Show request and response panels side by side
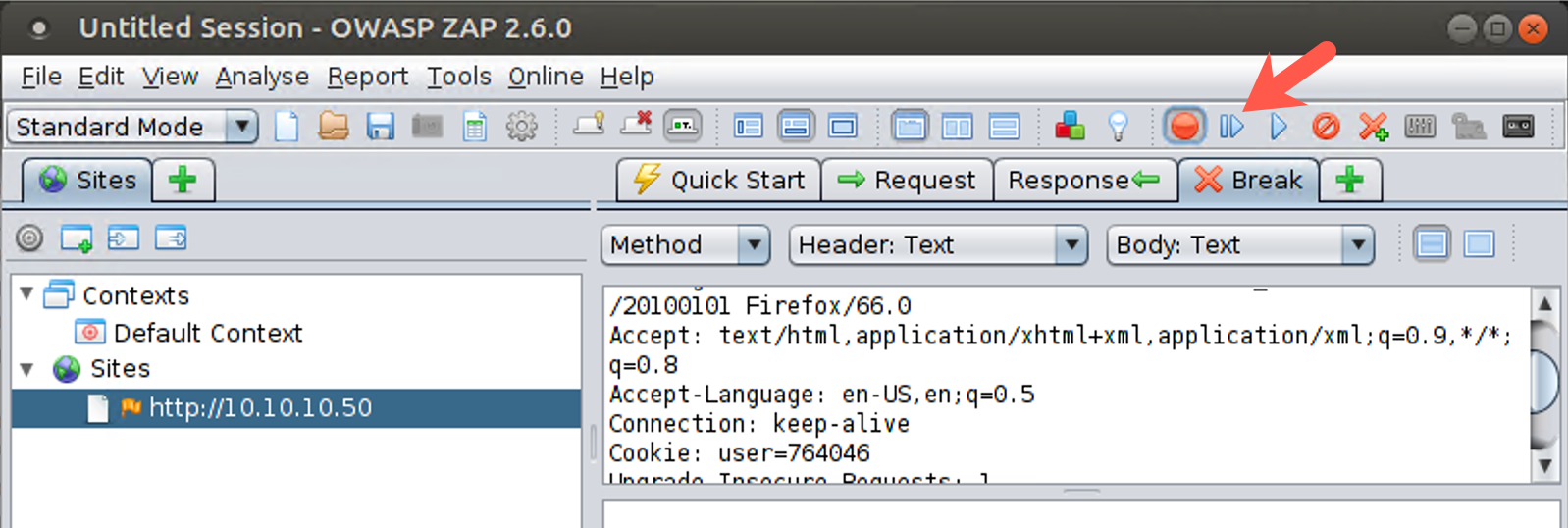The height and width of the screenshot is (528, 1568). (x=957, y=127)
